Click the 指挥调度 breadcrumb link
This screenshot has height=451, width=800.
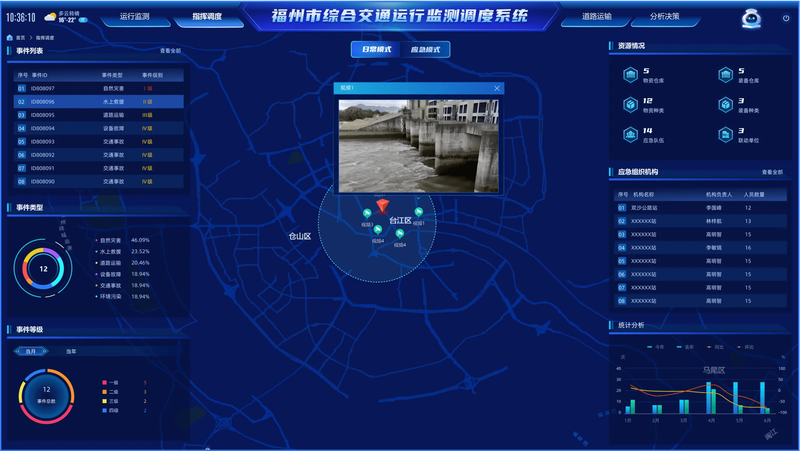tap(45, 38)
